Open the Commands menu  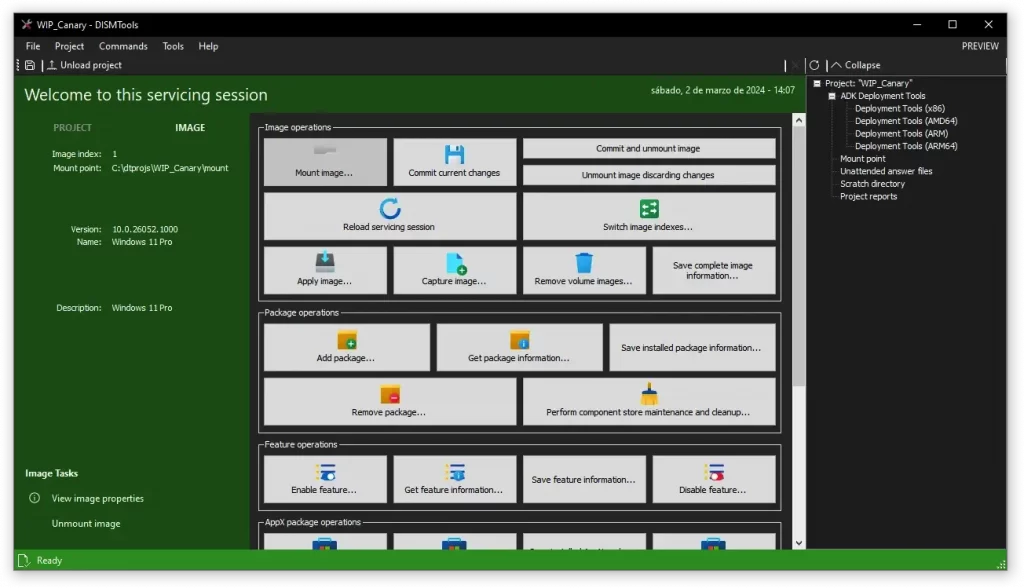123,46
